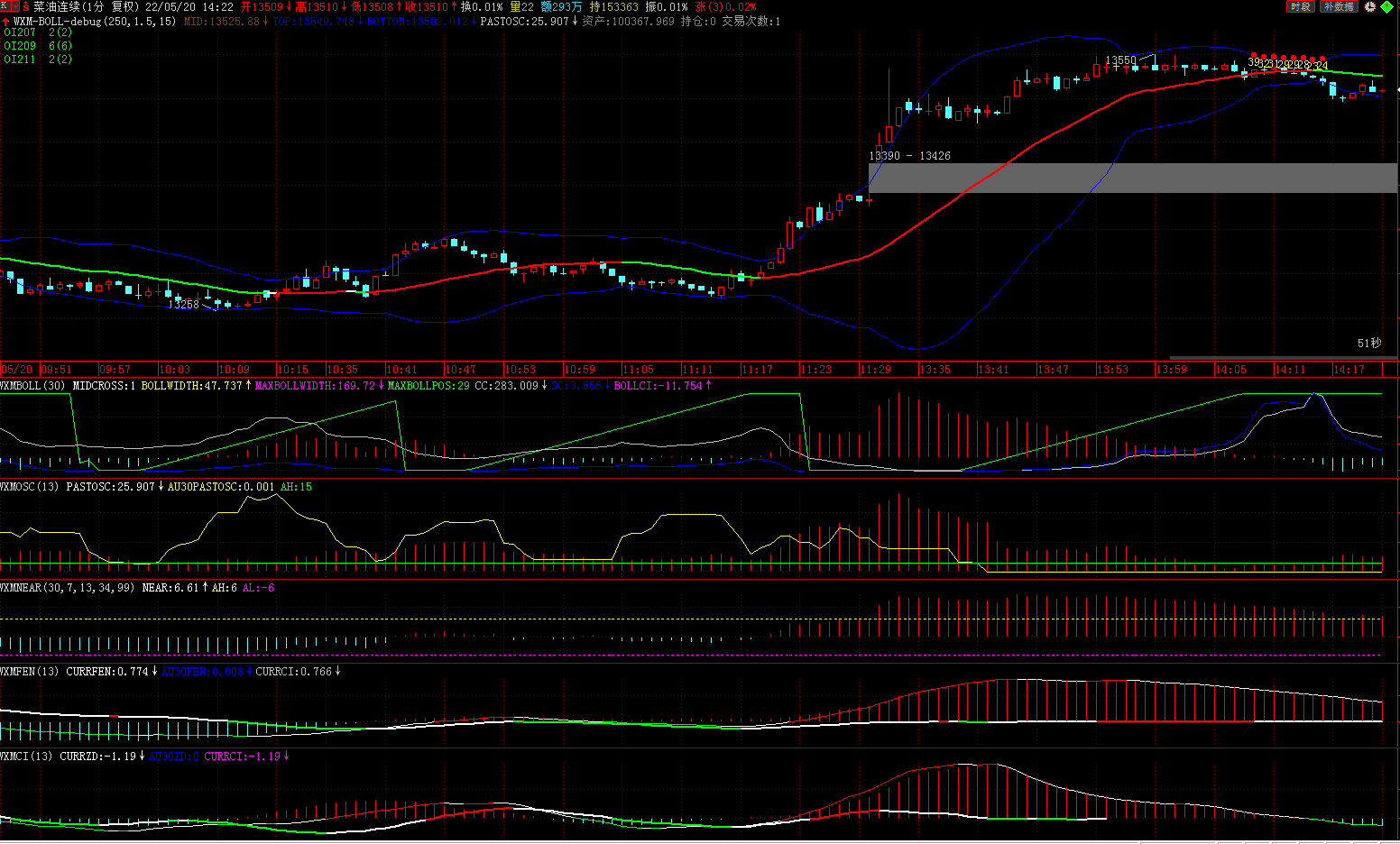Click the 资产:100367.969 asset readout
This screenshot has height=844, width=1400.
(x=628, y=21)
